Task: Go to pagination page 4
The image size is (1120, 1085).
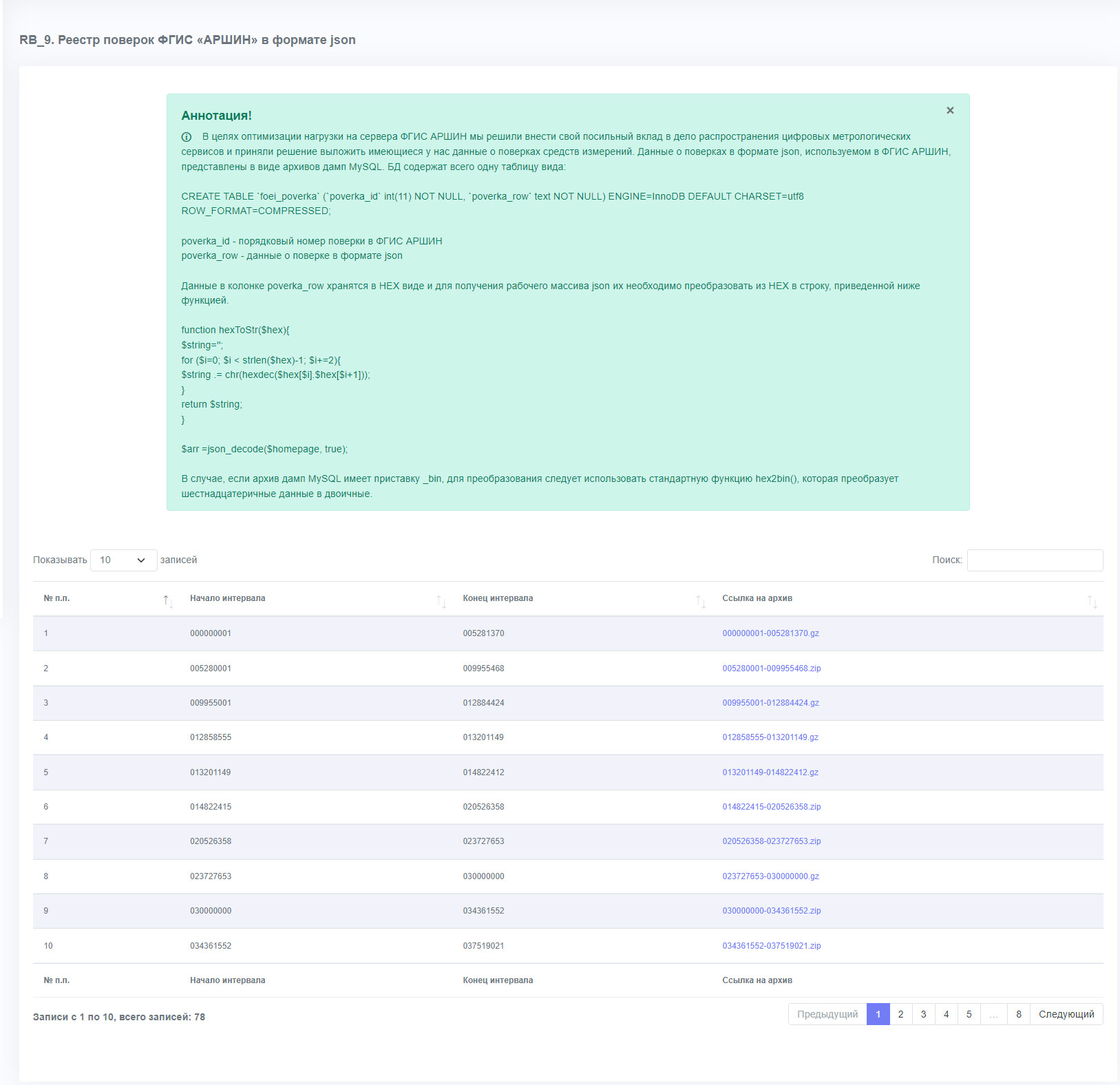Action: 946,1014
